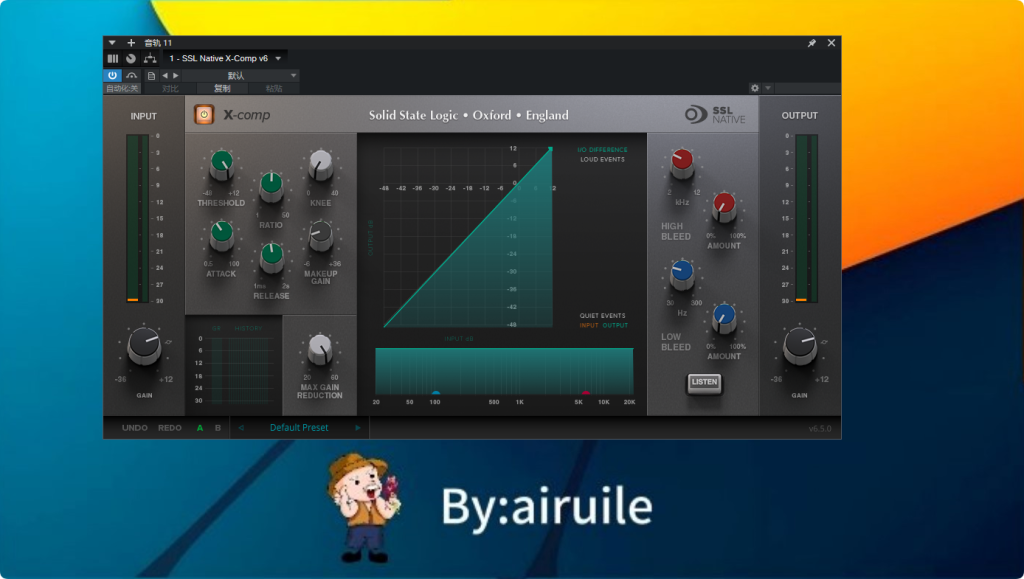
Task: Adjust the green THRESHOLD knob
Action: (222, 164)
